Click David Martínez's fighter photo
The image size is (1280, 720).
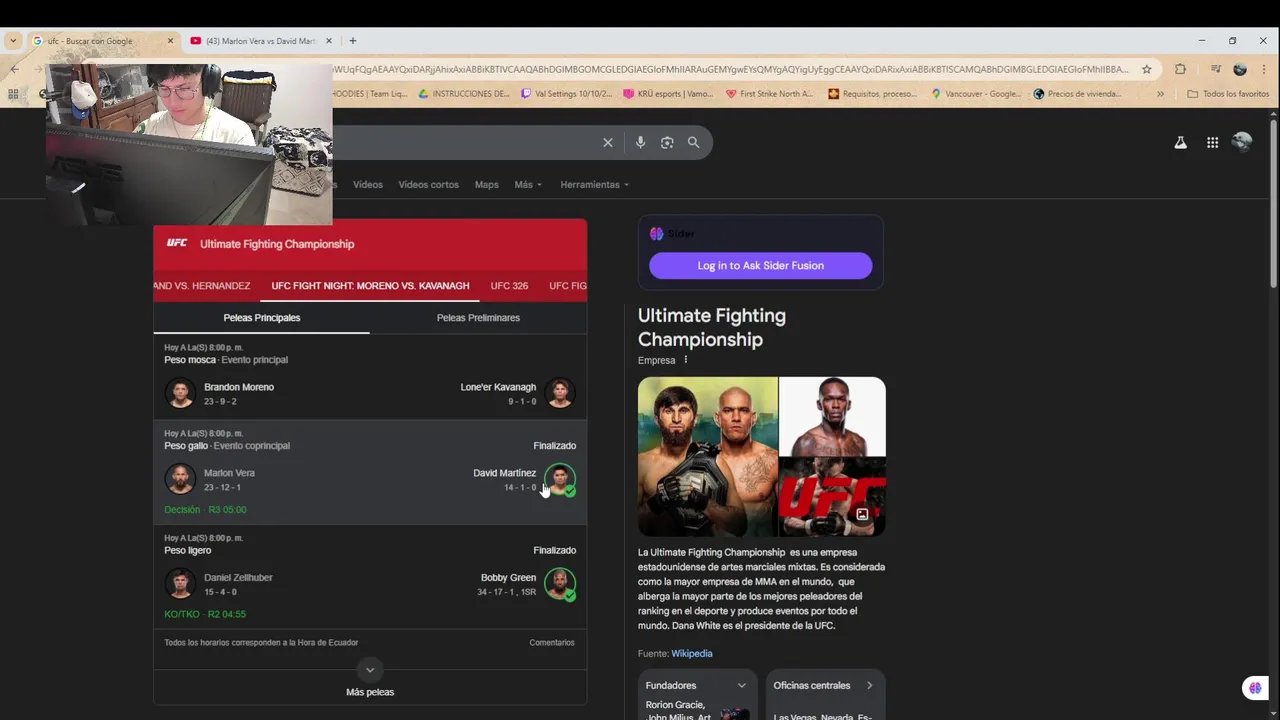pos(560,479)
